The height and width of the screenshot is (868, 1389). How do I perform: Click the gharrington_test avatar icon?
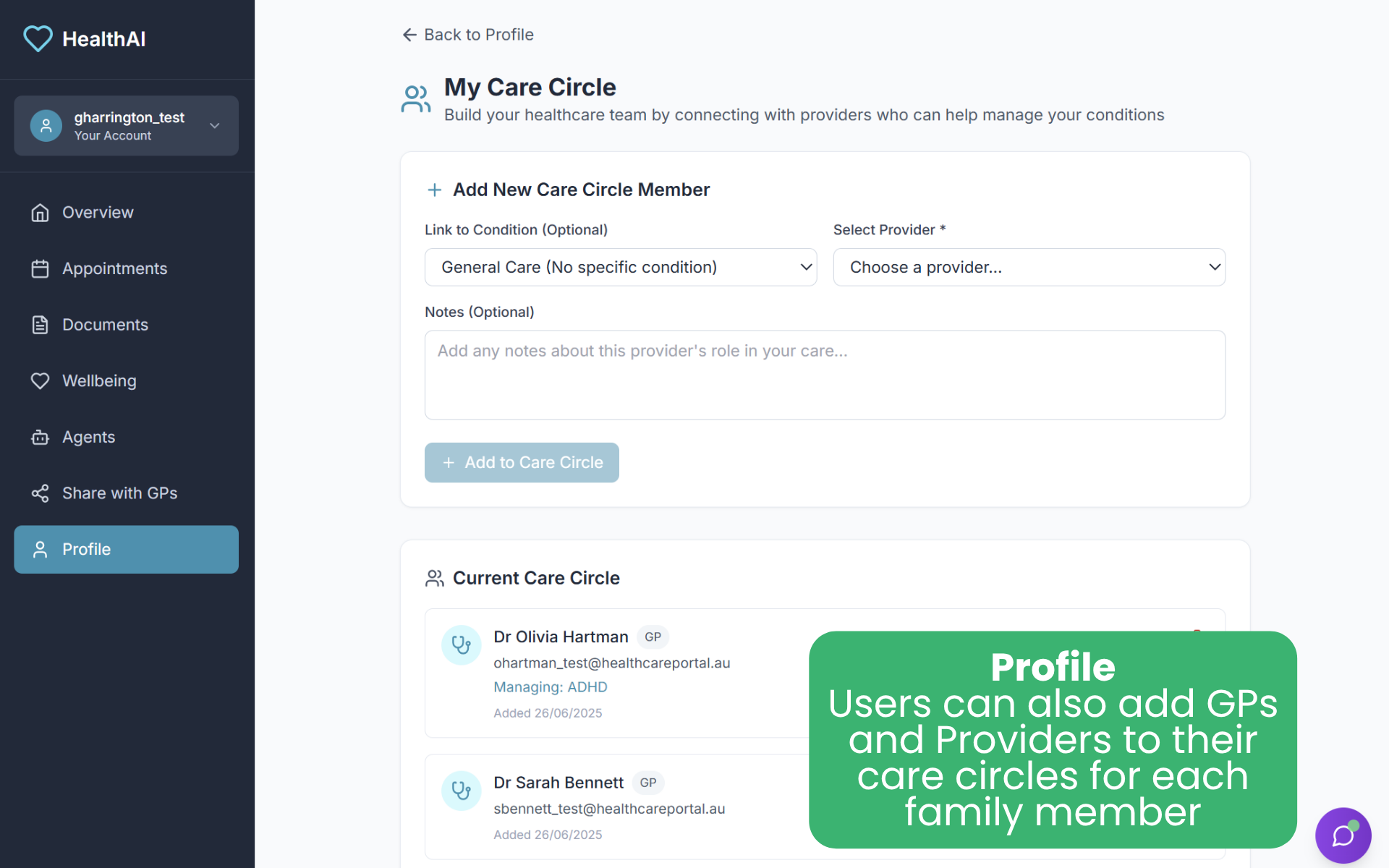tap(46, 126)
